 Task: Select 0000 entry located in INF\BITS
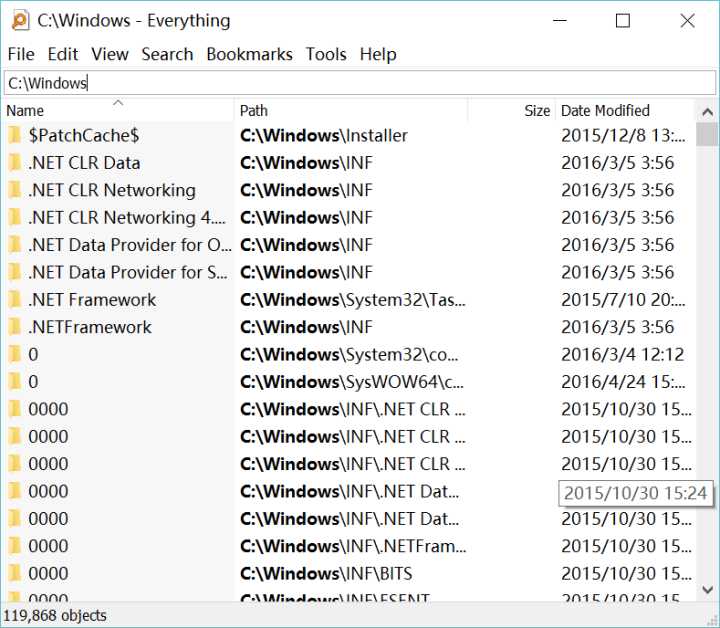[48, 573]
